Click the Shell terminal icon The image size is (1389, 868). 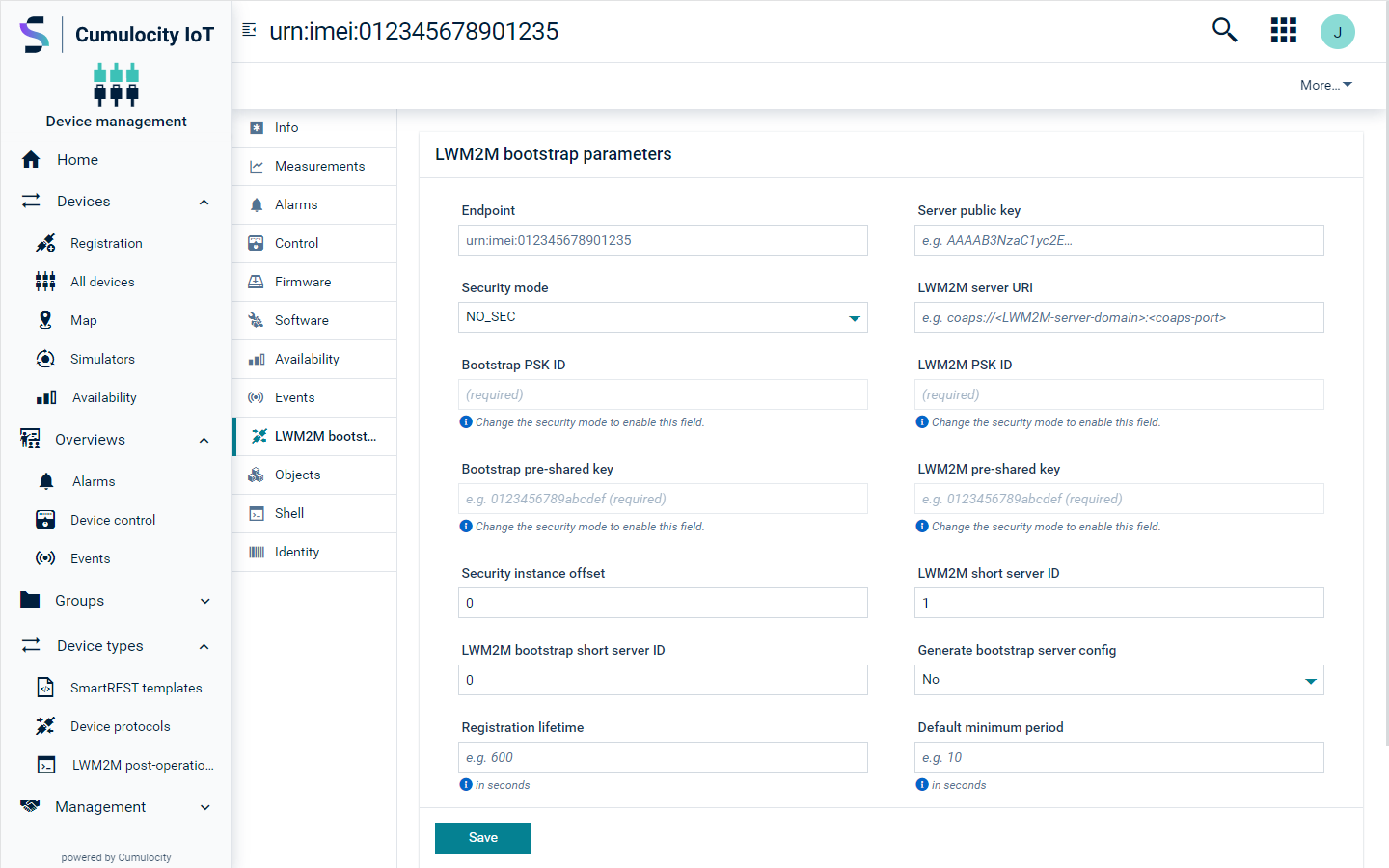pos(257,513)
